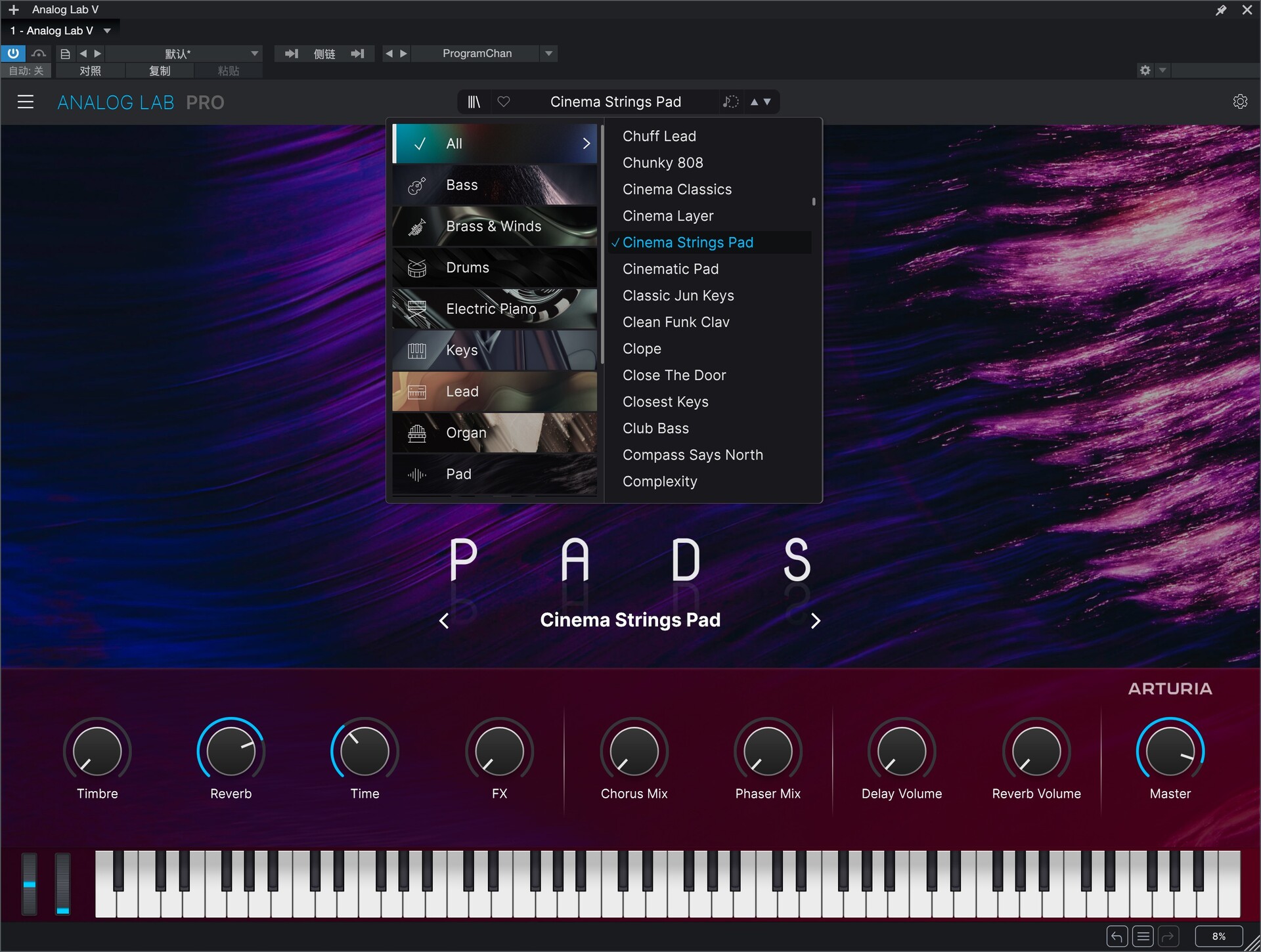Screen dimensions: 1261x952
Task: Select Club Bass preset
Action: (709, 428)
